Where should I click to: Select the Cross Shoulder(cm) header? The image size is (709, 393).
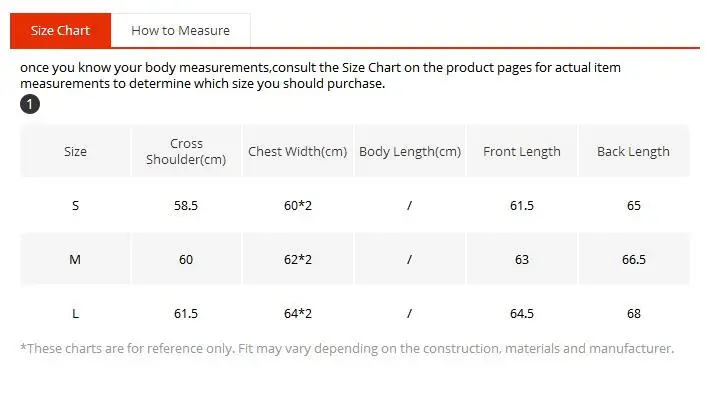click(x=186, y=151)
